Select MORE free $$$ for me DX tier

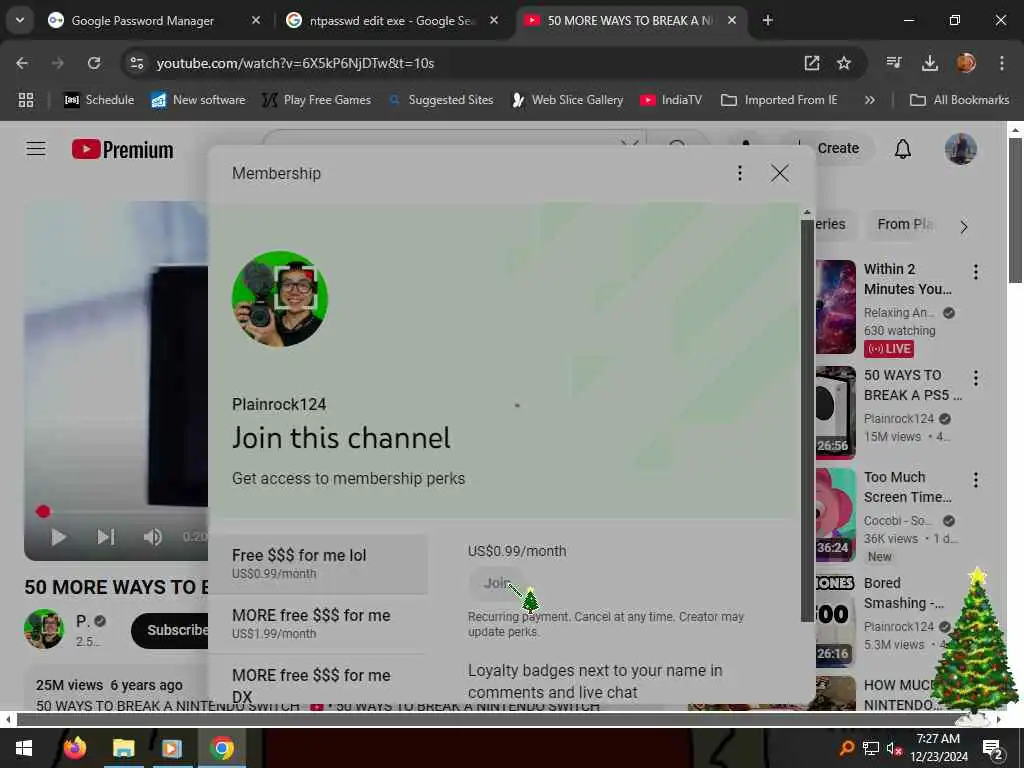[x=319, y=683]
